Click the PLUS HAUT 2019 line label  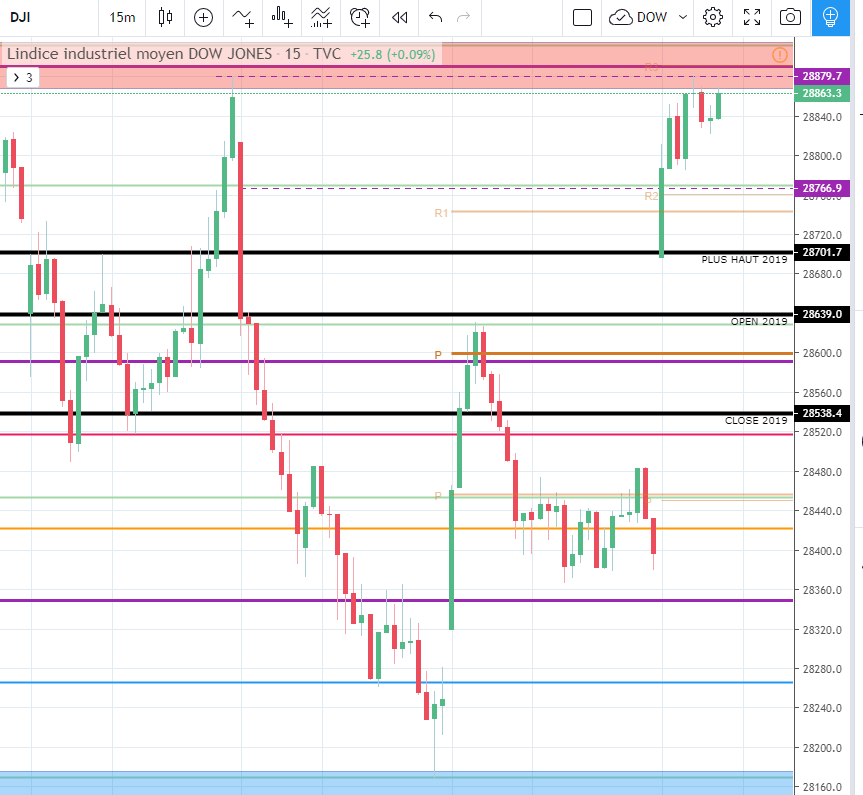pyautogui.click(x=744, y=260)
